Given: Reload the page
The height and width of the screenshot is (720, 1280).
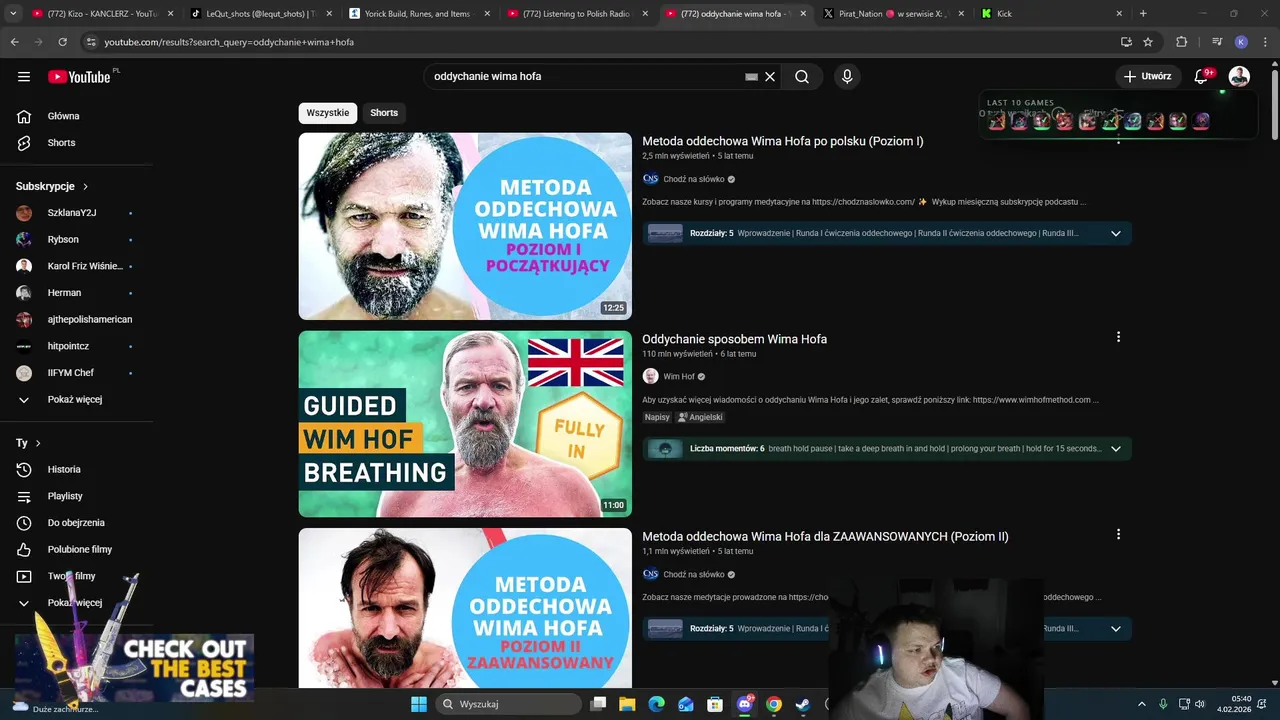Looking at the screenshot, I should [x=62, y=42].
